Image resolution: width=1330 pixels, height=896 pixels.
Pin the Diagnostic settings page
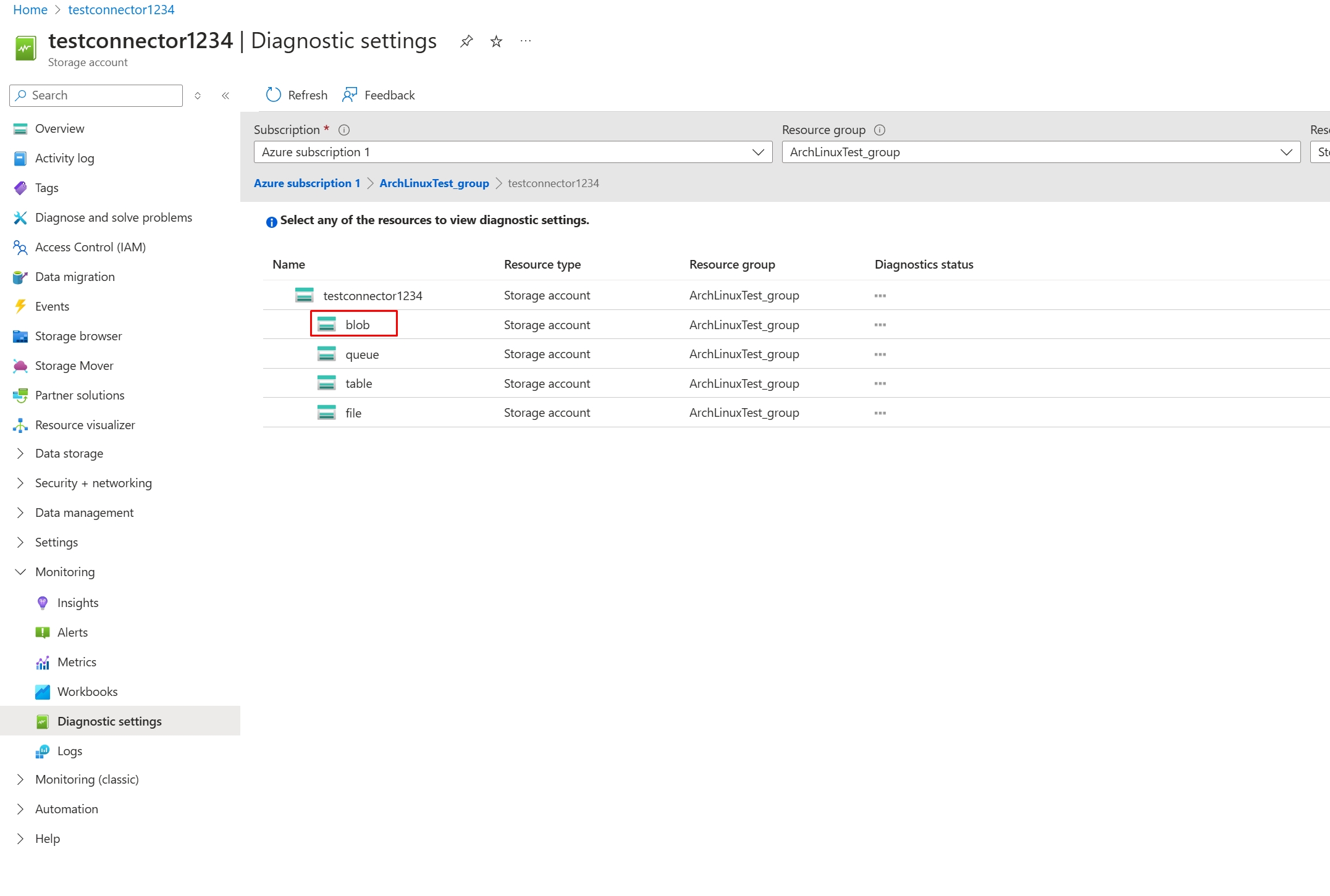[466, 41]
